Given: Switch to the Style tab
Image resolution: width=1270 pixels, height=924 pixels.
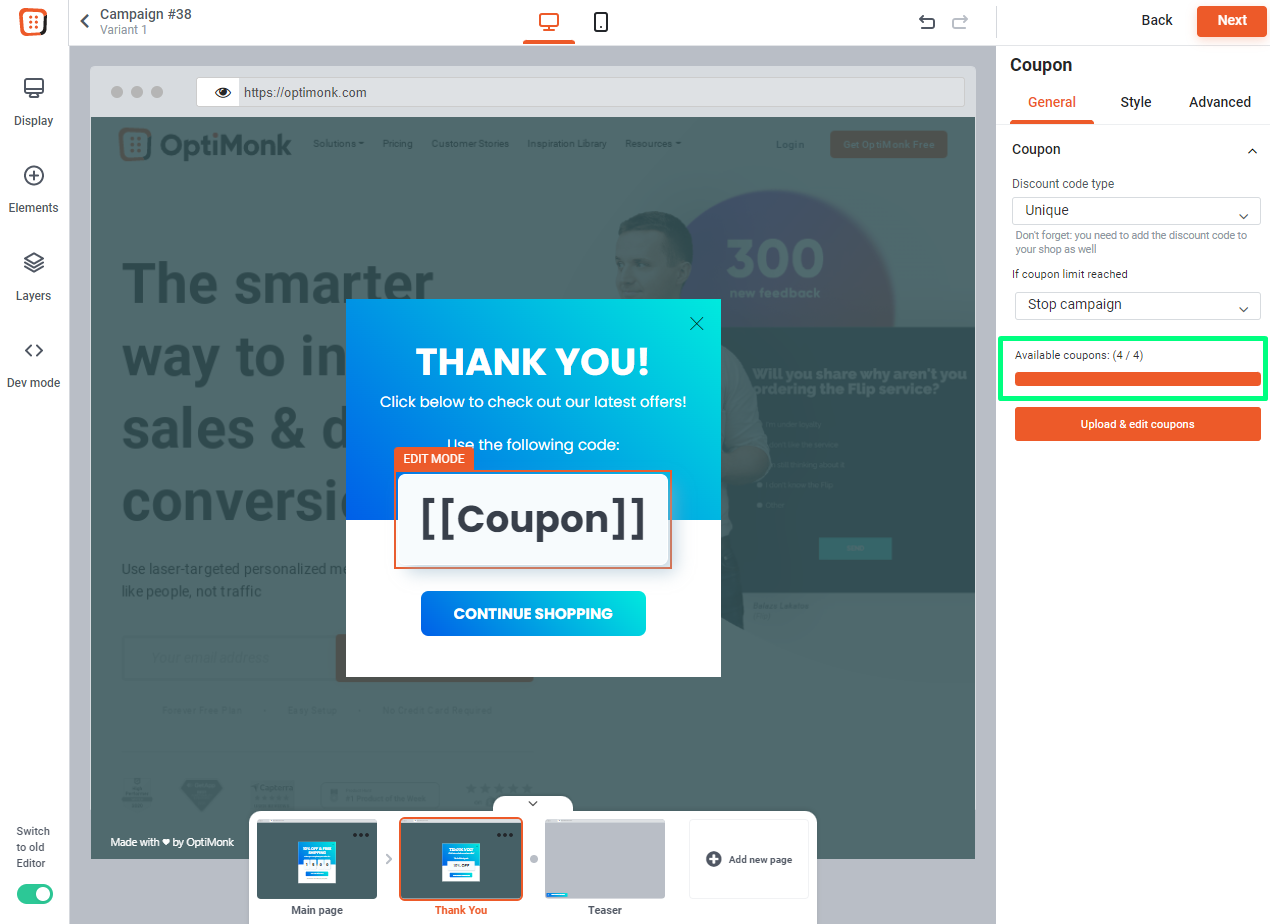Looking at the screenshot, I should pos(1136,102).
